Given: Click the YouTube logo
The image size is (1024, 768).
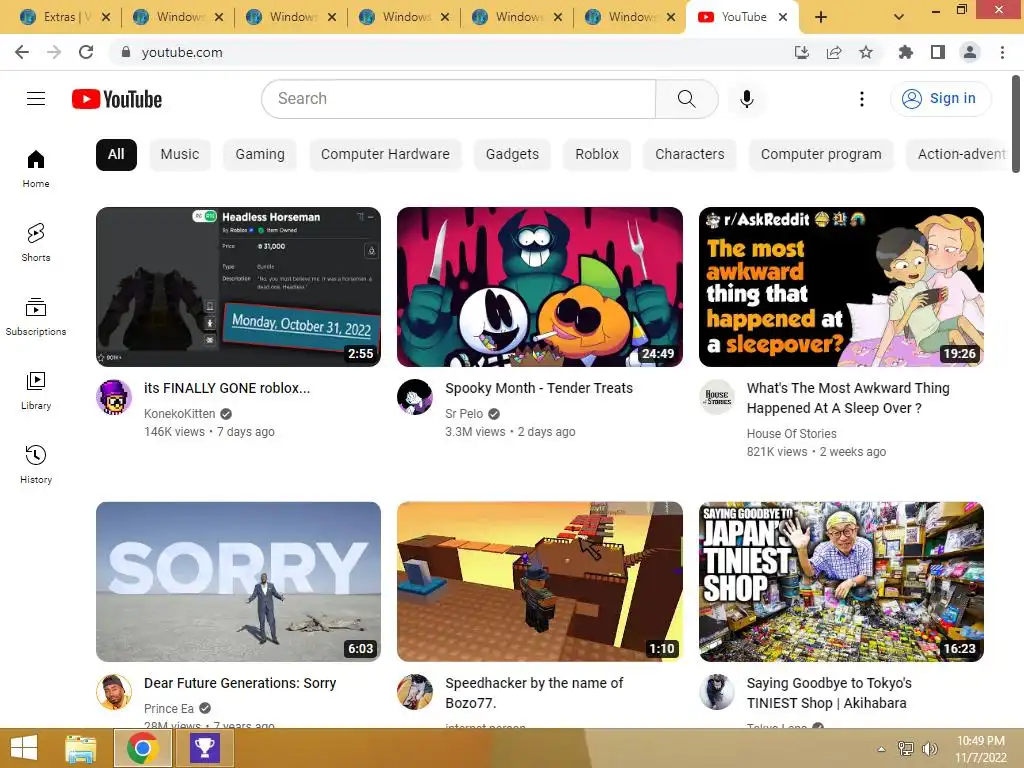Looking at the screenshot, I should 117,99.
